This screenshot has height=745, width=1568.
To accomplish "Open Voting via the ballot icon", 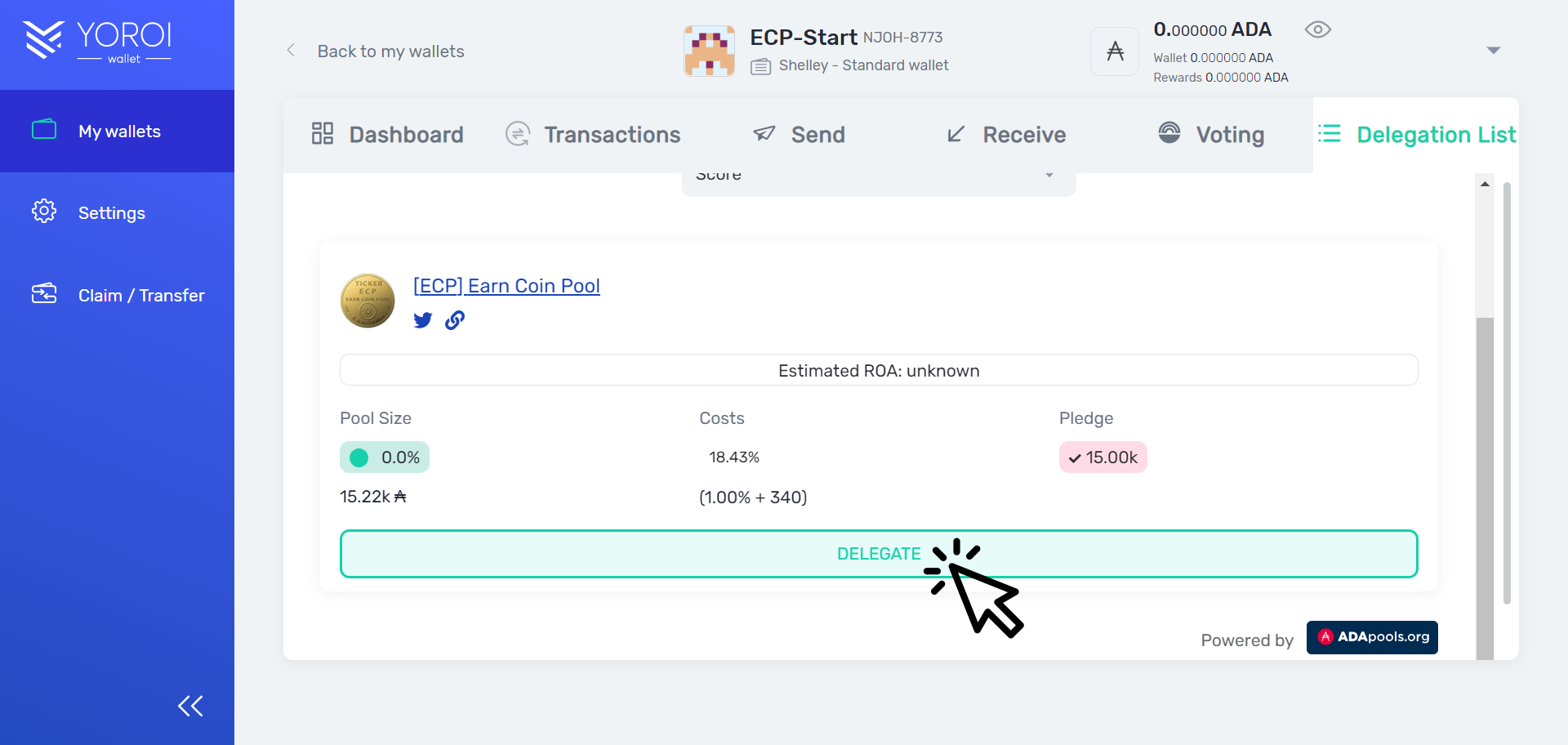I will [x=1169, y=132].
